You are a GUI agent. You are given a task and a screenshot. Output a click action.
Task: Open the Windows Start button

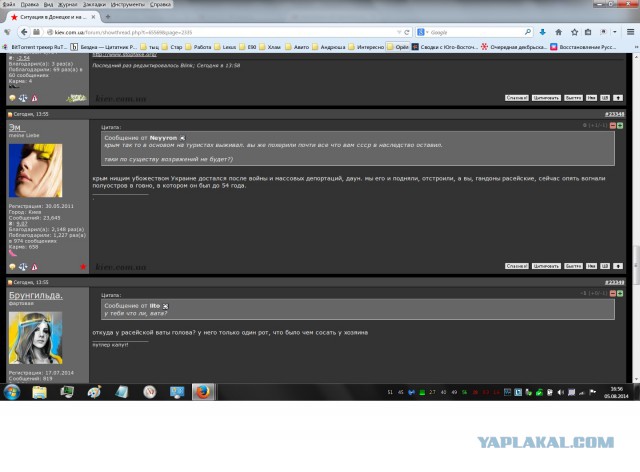(12, 392)
